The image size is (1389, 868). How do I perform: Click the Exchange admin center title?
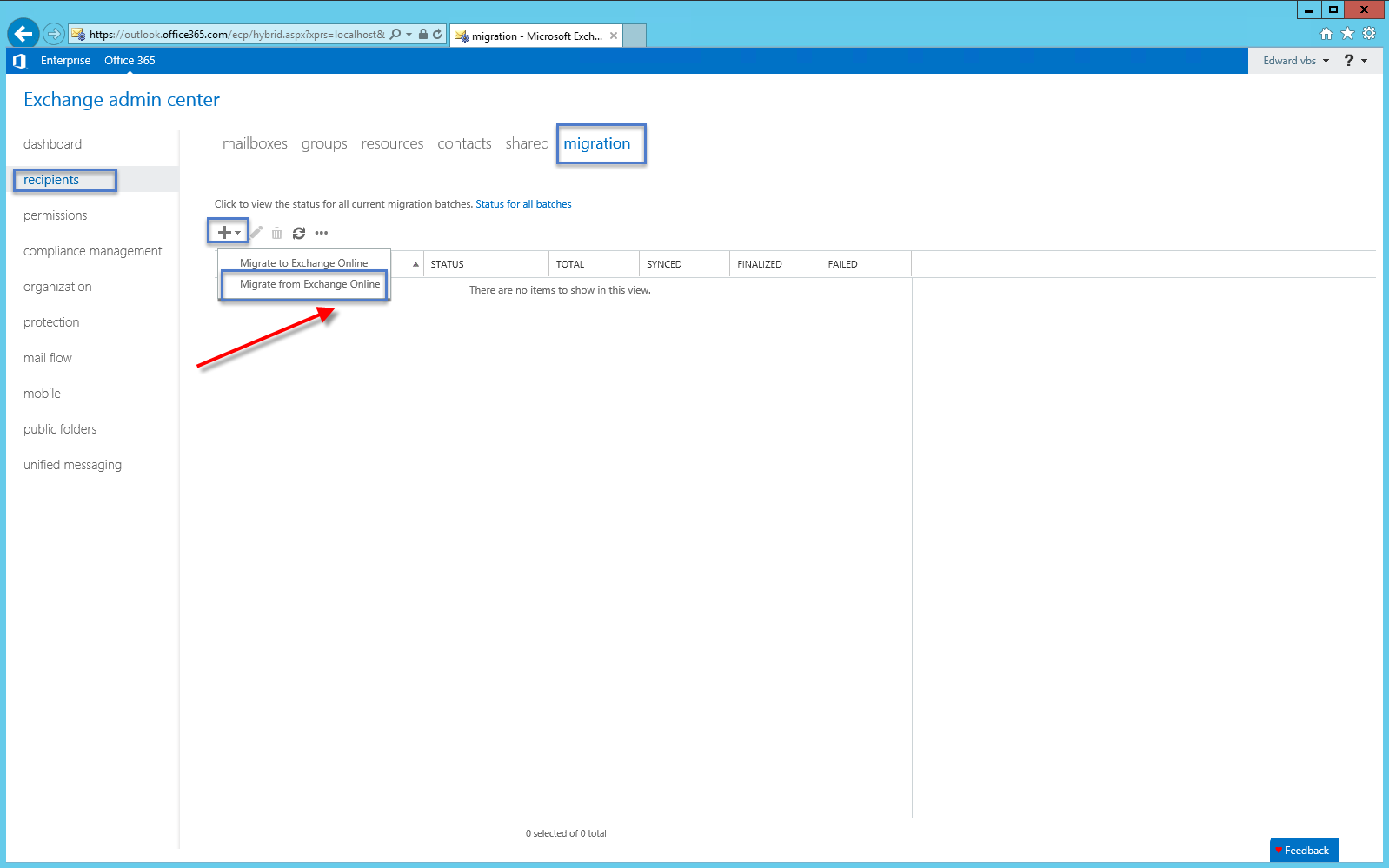(x=122, y=100)
